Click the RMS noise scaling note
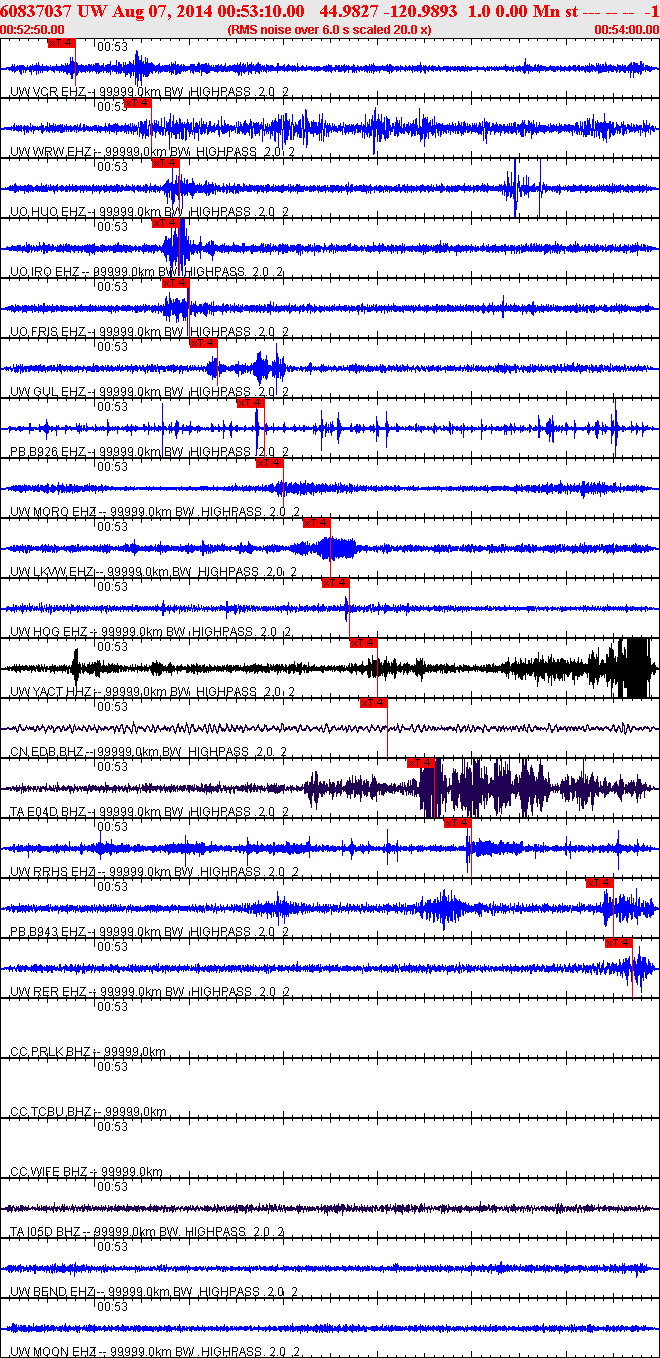This screenshot has width=660, height=1358. click(x=329, y=30)
